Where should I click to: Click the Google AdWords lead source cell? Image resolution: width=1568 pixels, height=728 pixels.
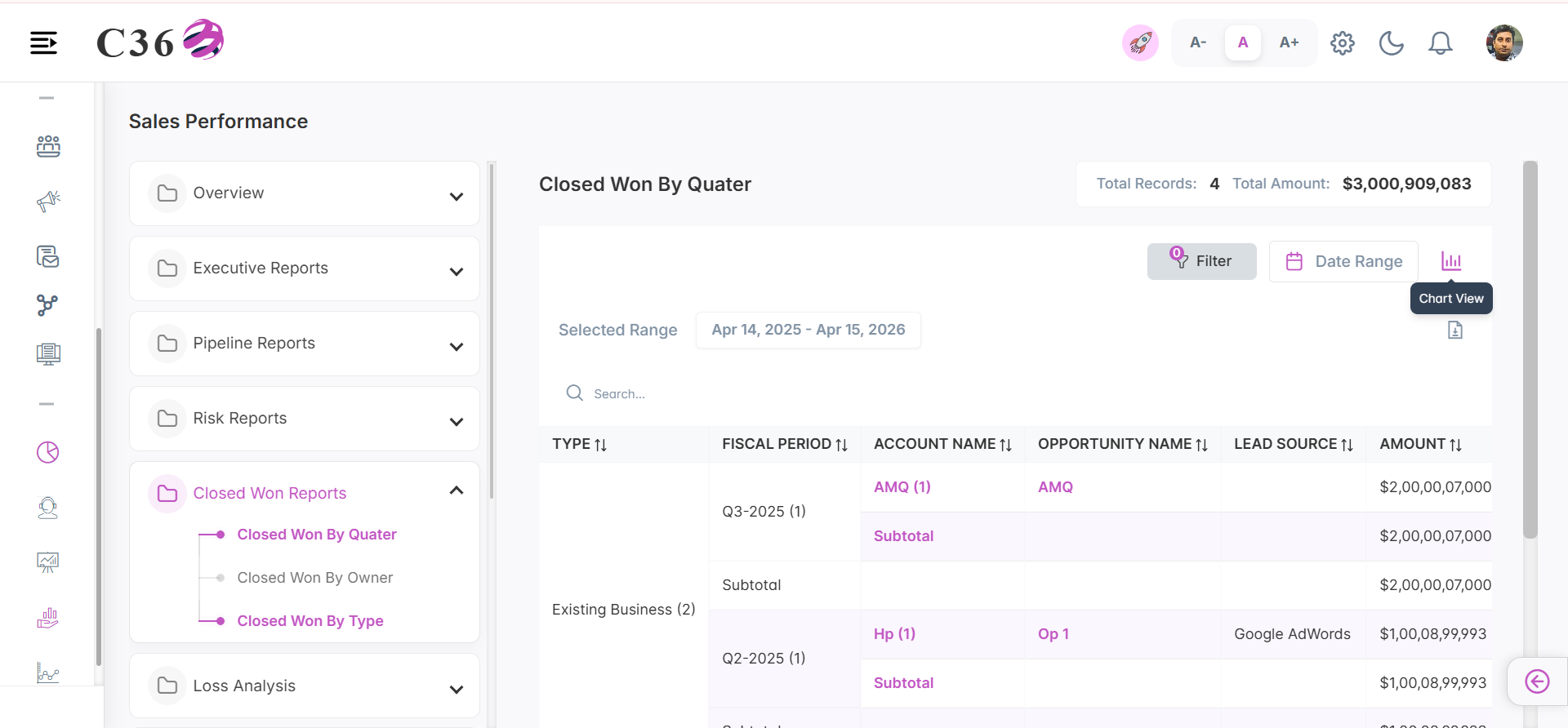point(1292,634)
